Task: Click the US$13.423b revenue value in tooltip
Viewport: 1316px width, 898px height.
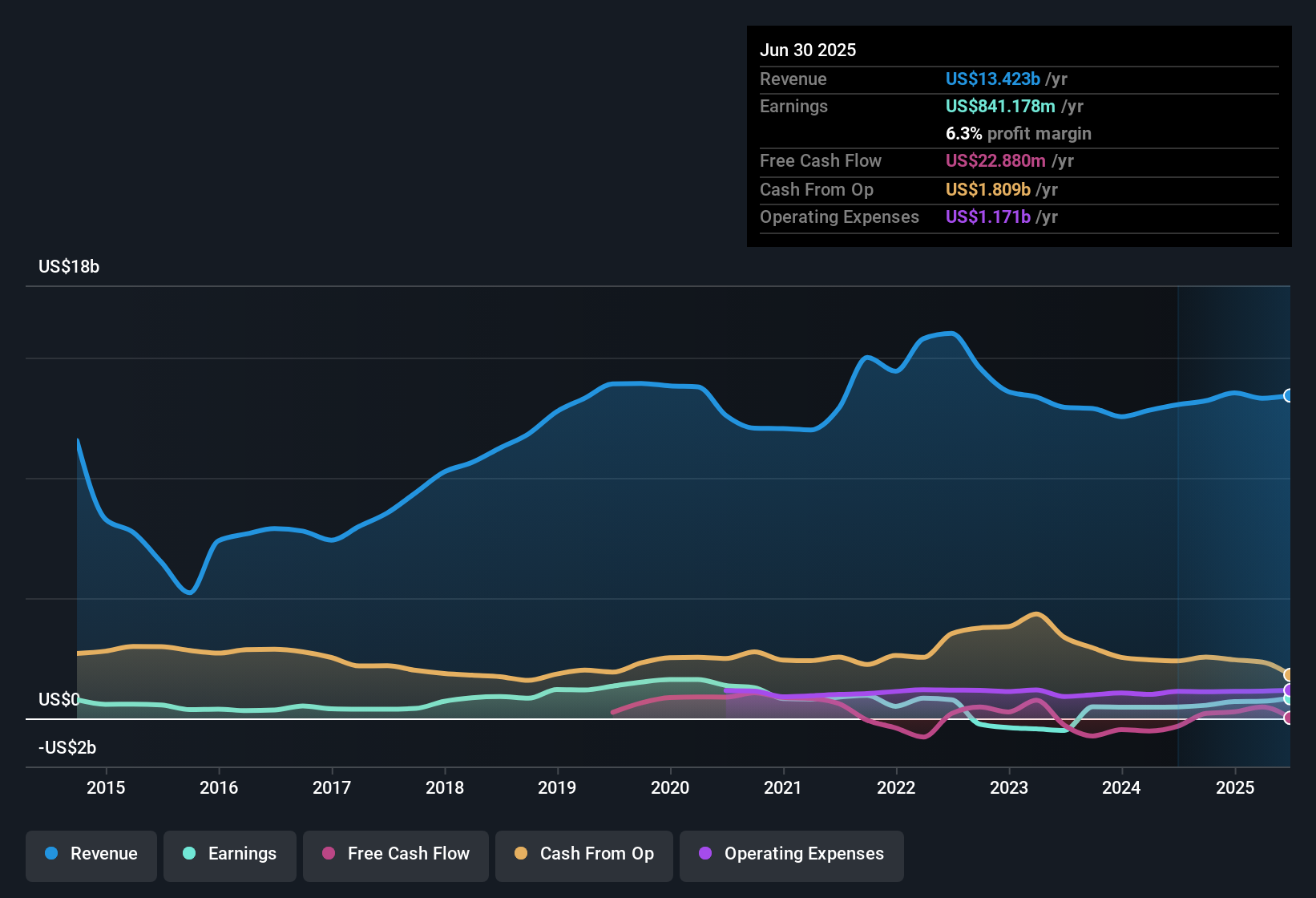Action: tap(993, 79)
